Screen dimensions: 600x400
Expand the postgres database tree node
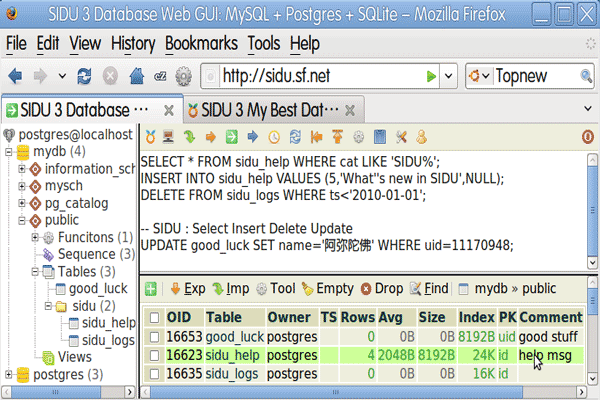[x=10, y=374]
